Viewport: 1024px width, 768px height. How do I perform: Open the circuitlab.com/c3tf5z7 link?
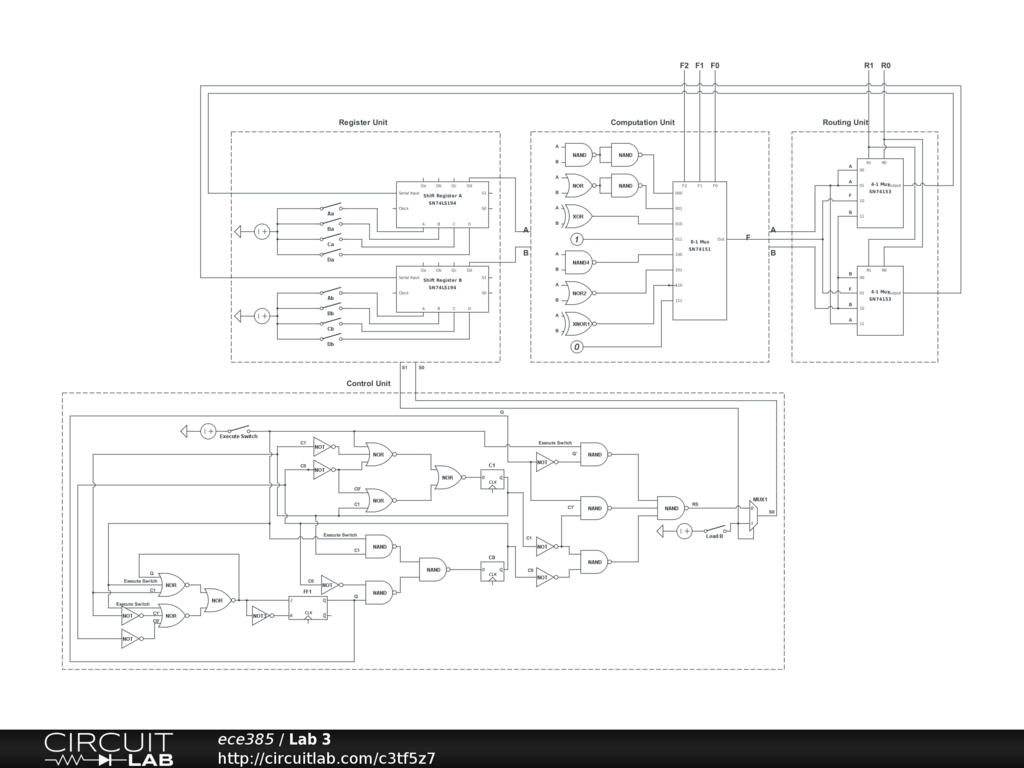pos(326,758)
